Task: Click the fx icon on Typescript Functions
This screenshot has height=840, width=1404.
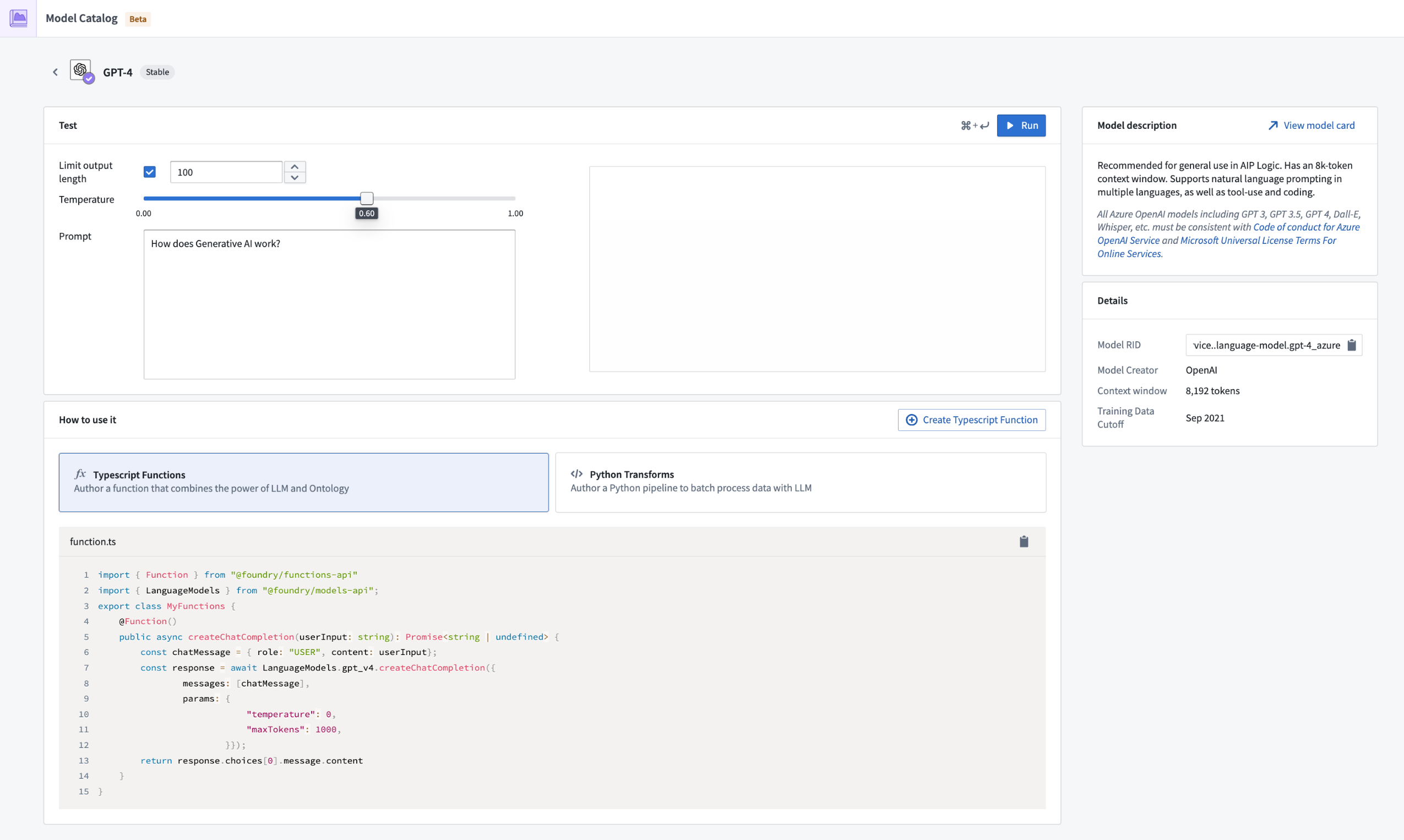Action: [80, 474]
